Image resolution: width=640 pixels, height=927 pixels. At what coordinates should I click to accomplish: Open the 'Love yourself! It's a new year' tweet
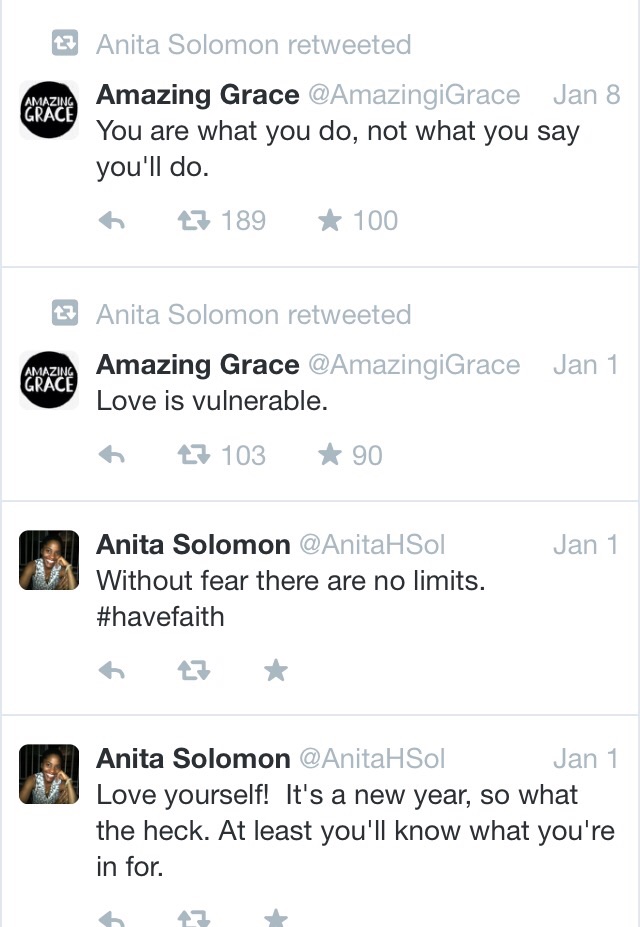coord(355,831)
